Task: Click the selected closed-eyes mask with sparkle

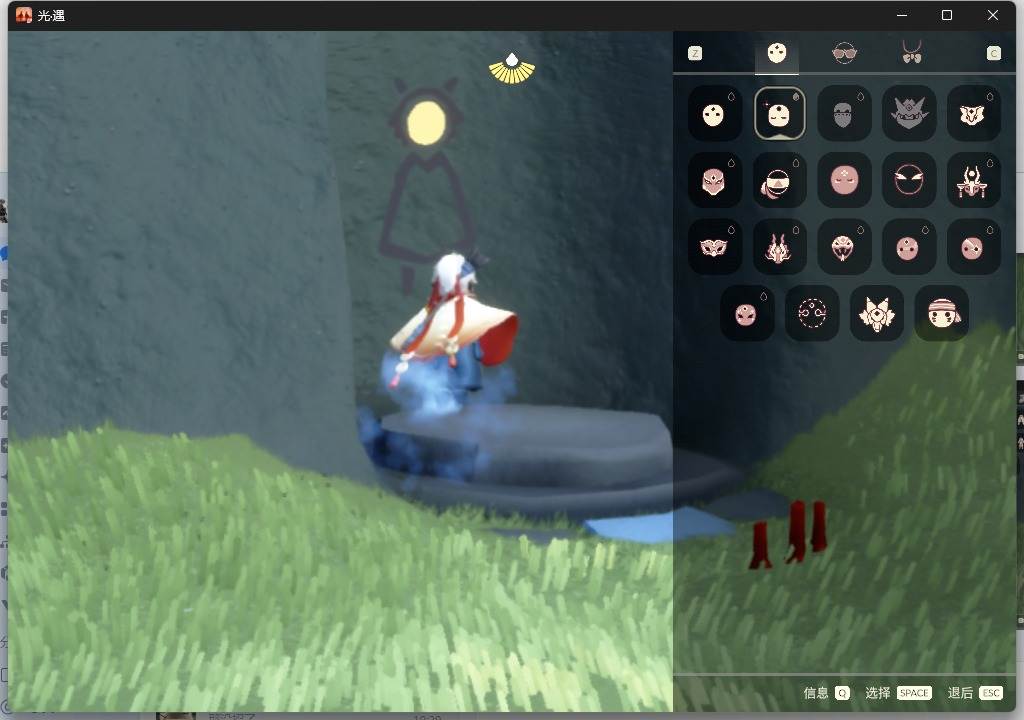Action: (779, 114)
